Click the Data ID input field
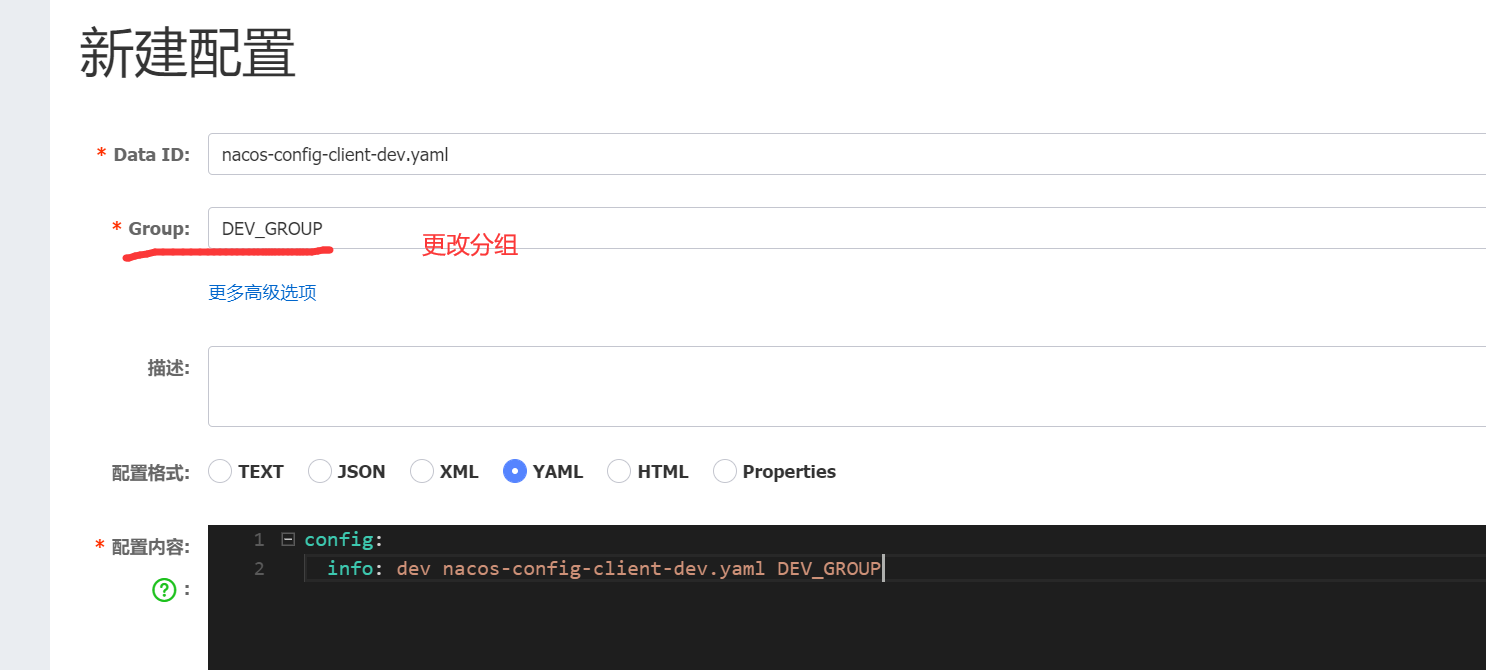1486x670 pixels. coord(847,154)
